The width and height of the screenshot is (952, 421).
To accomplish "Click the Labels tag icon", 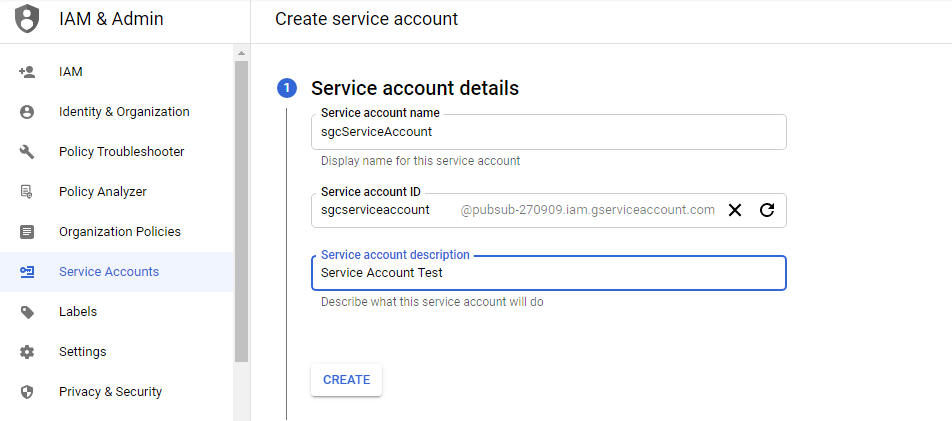I will coord(27,312).
